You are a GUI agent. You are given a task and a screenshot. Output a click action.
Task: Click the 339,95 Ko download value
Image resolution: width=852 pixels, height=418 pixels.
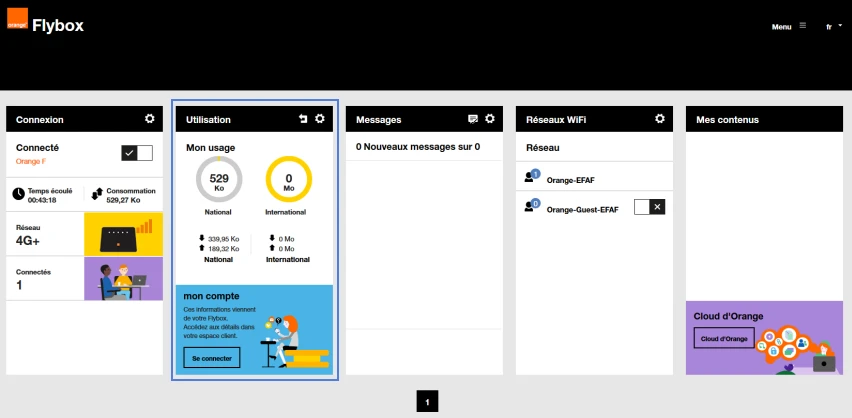(223, 239)
